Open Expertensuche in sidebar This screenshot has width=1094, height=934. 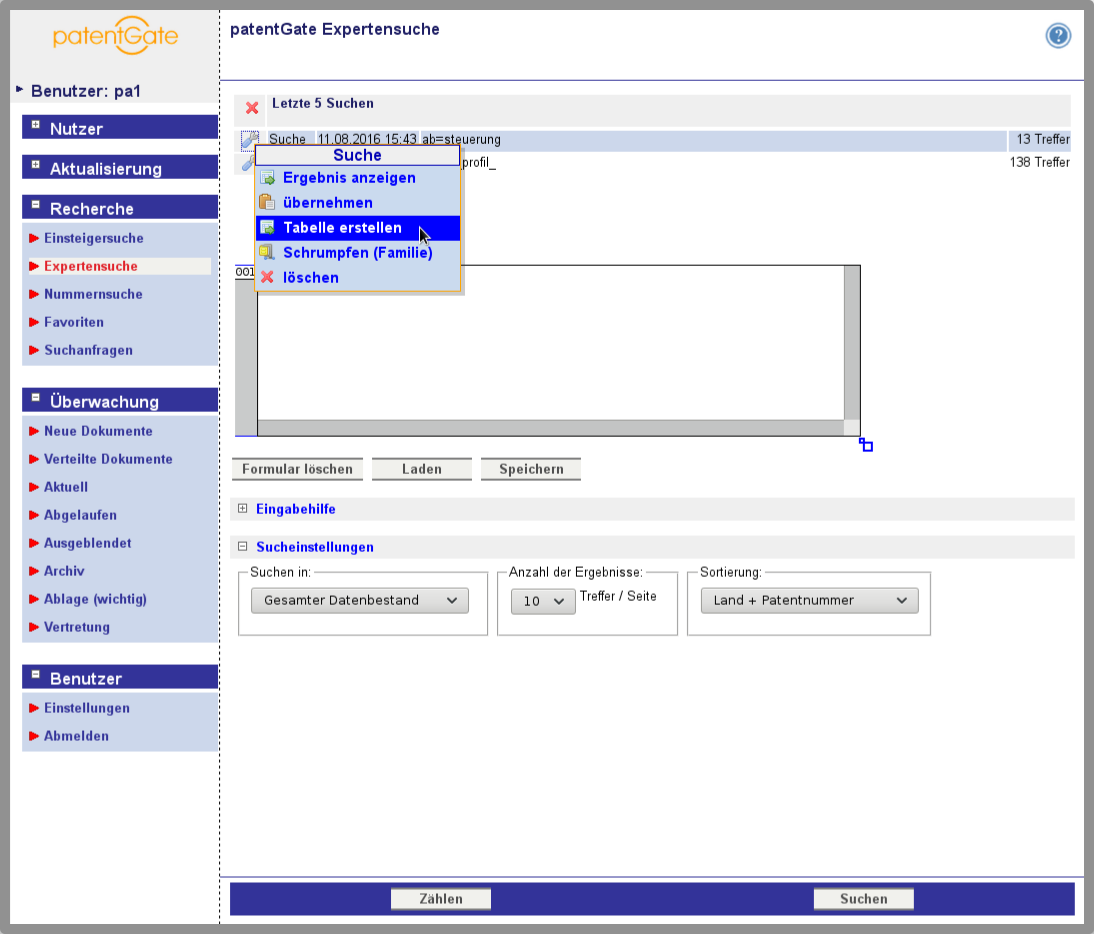[x=91, y=266]
